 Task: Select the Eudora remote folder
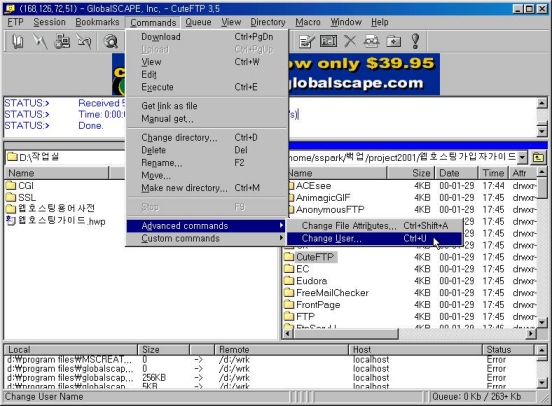(x=306, y=281)
